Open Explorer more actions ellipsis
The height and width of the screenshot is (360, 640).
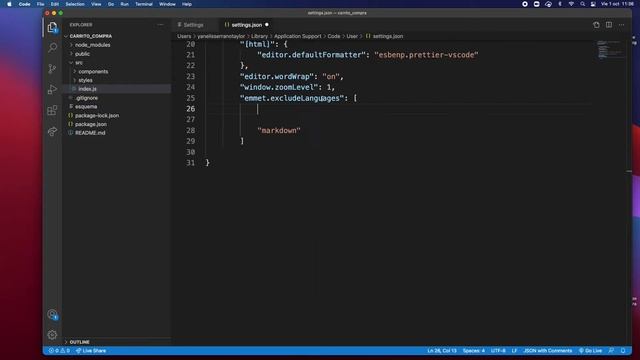(x=160, y=25)
